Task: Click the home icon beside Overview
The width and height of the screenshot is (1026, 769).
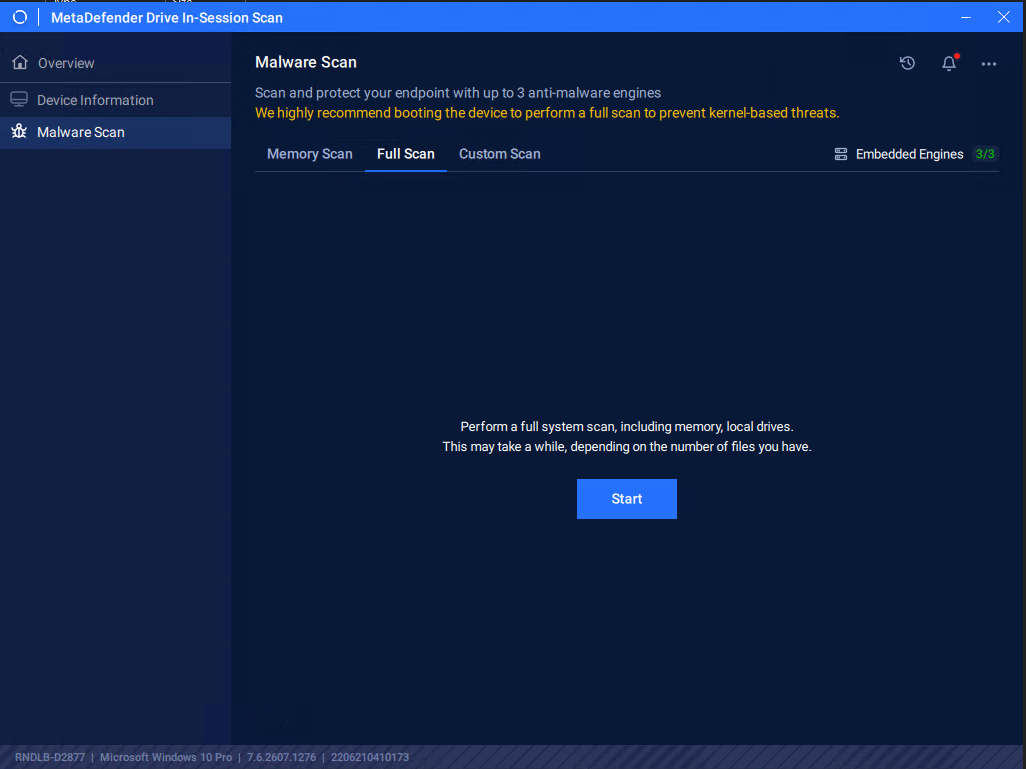Action: click(x=20, y=62)
